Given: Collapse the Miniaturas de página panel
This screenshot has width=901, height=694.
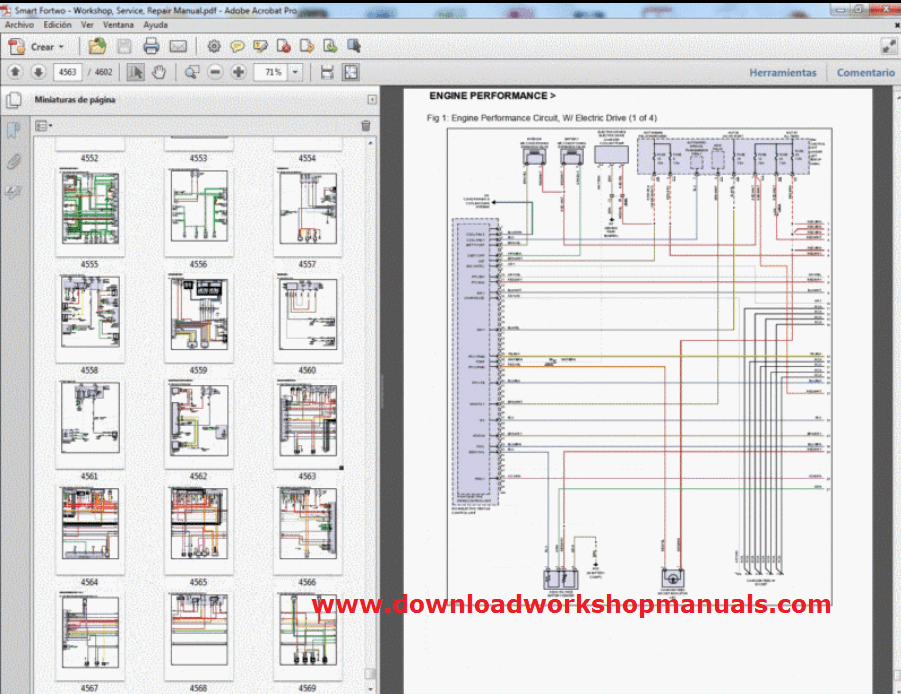Looking at the screenshot, I should click(x=372, y=99).
